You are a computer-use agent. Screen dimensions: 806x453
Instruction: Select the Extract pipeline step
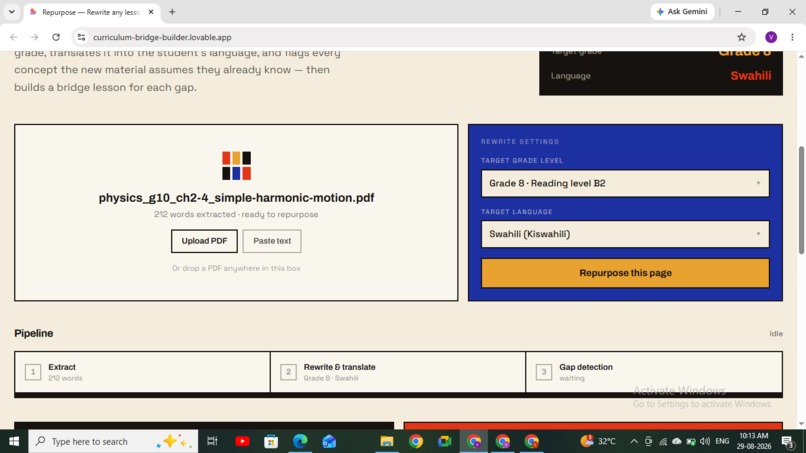click(142, 372)
